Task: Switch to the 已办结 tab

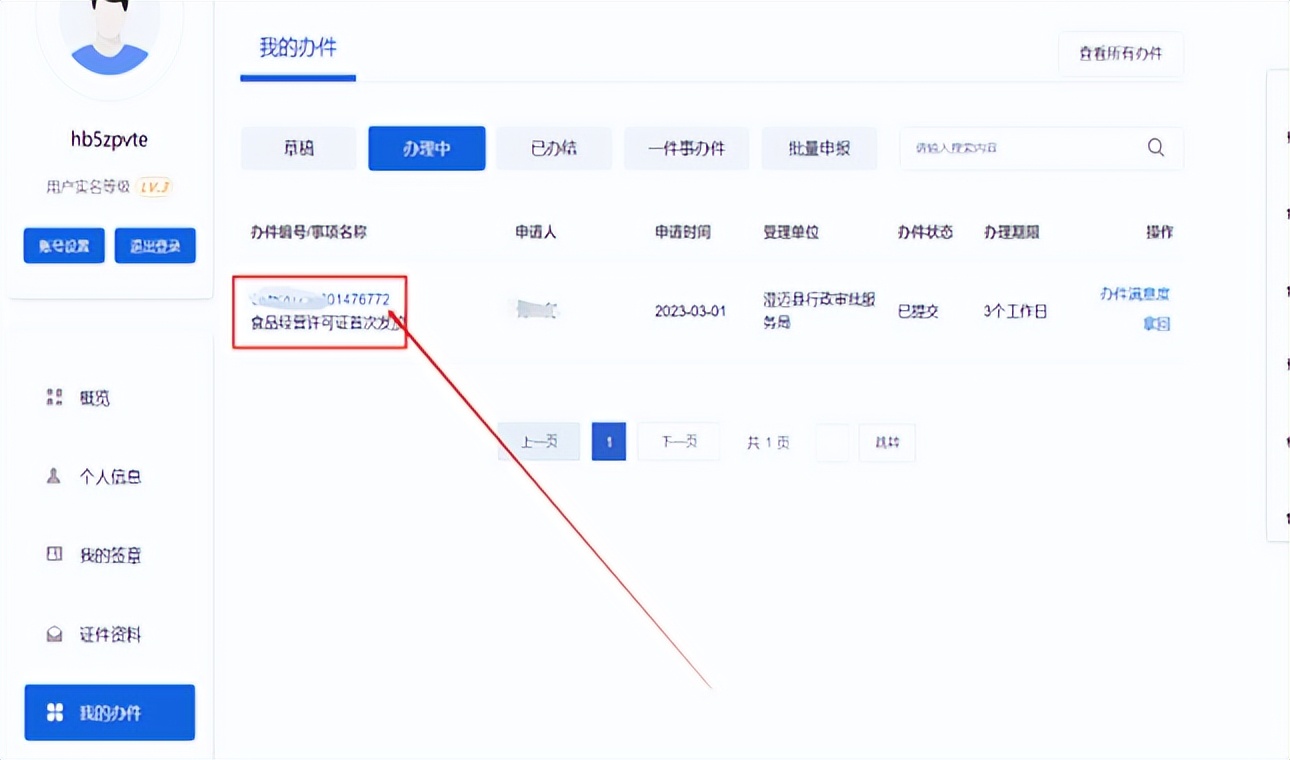Action: point(554,147)
